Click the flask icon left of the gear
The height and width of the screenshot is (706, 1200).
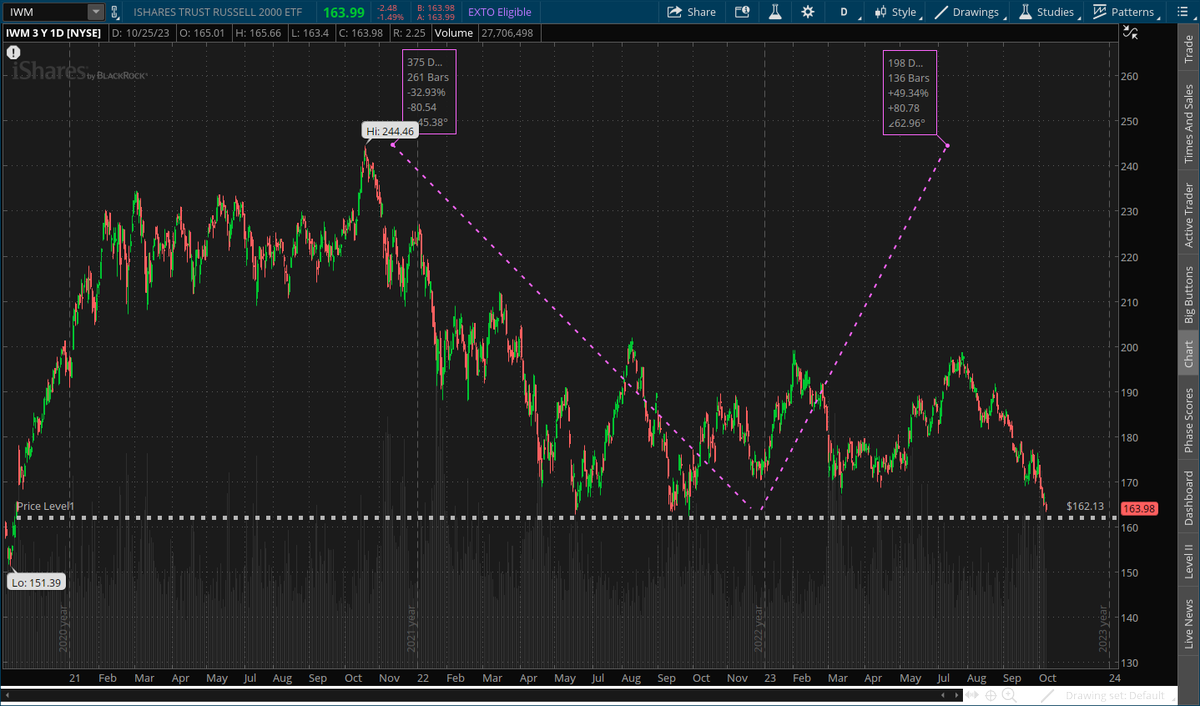pyautogui.click(x=774, y=12)
